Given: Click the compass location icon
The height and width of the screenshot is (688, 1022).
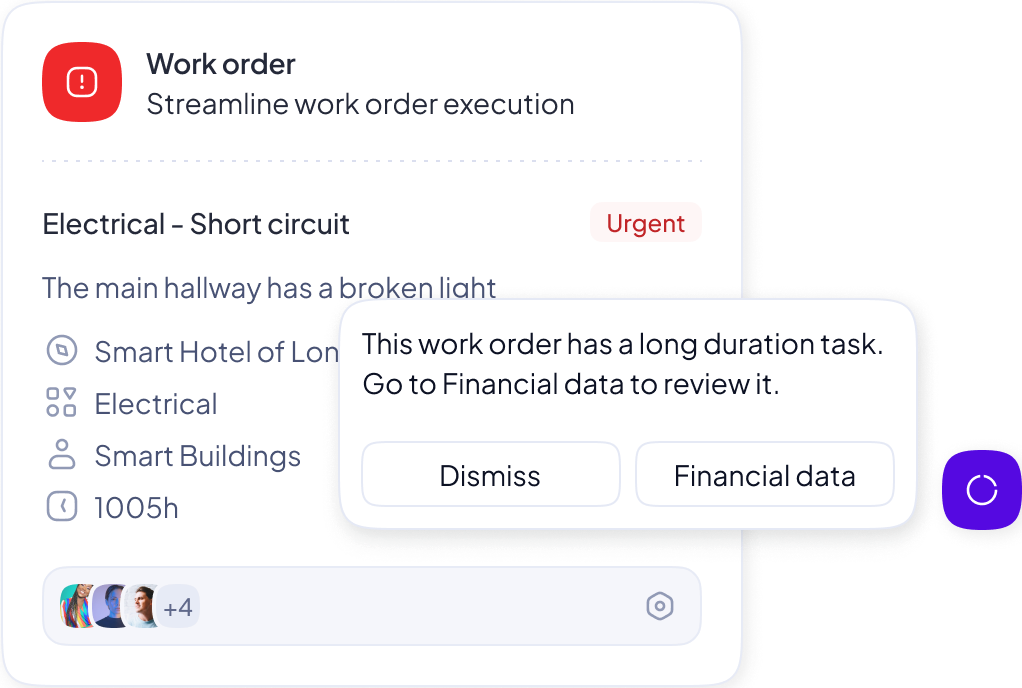Looking at the screenshot, I should pos(62,351).
